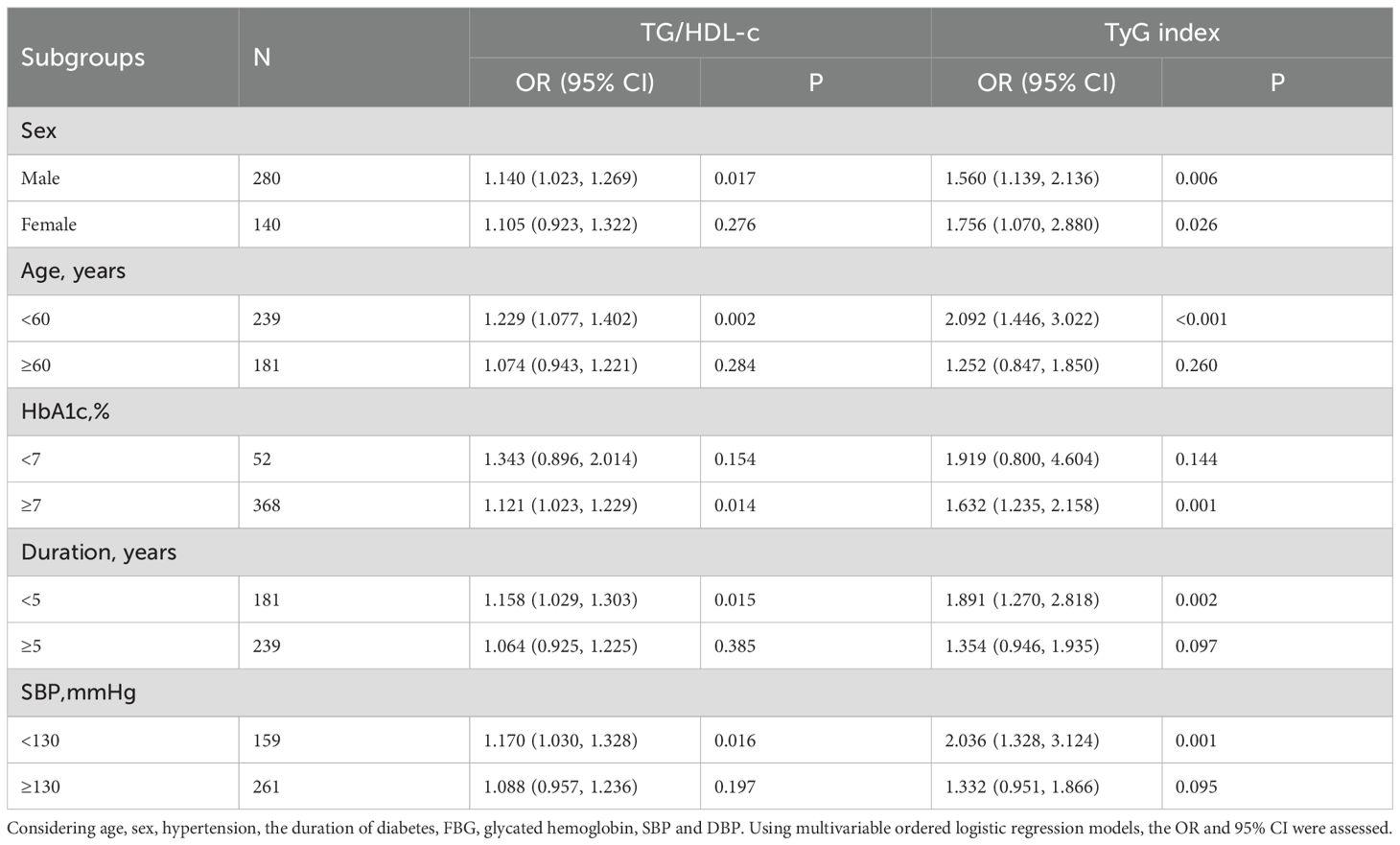Image resolution: width=1400 pixels, height=845 pixels.
Task: Click the Sex section row
Action: point(39,130)
